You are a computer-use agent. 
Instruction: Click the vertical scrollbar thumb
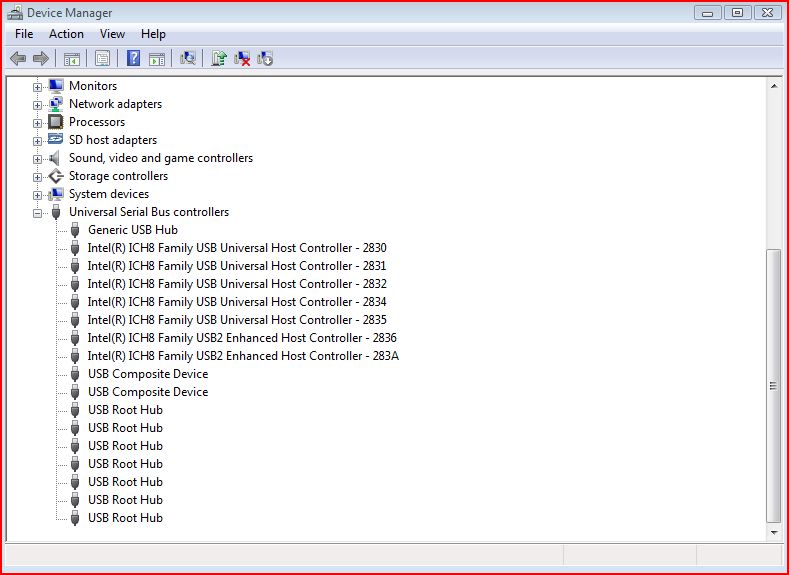pyautogui.click(x=774, y=386)
